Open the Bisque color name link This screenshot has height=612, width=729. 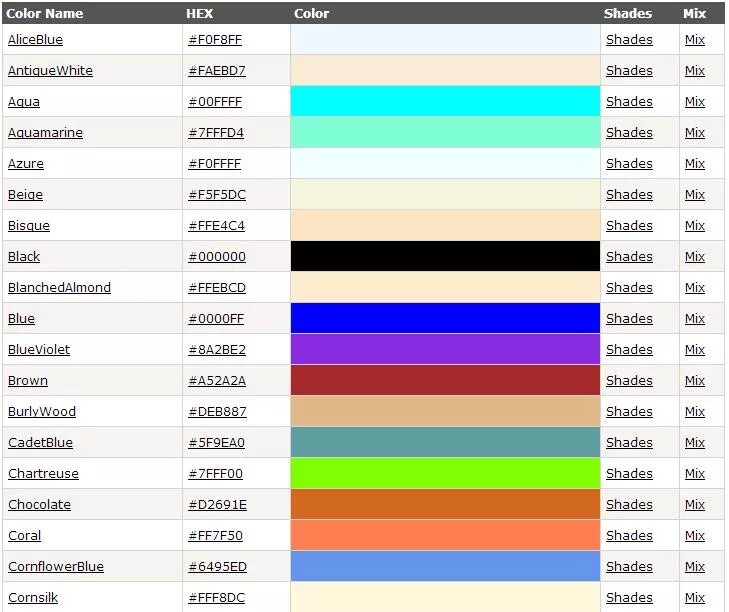click(x=29, y=226)
